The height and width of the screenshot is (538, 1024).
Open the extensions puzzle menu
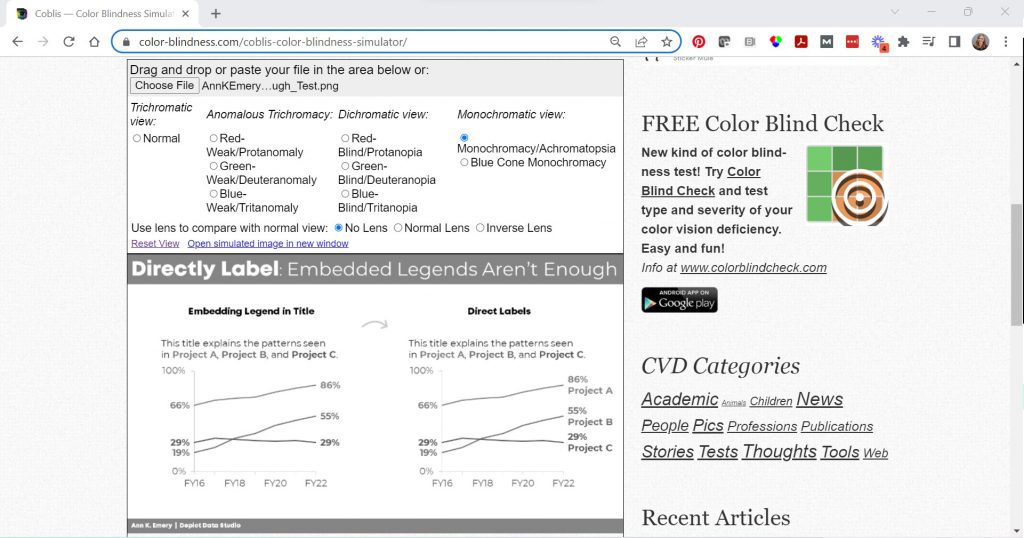[x=903, y=42]
